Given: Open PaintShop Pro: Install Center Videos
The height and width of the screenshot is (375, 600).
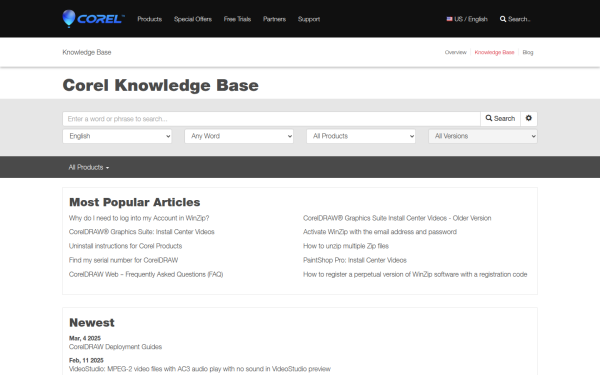Looking at the screenshot, I should pyautogui.click(x=355, y=260).
